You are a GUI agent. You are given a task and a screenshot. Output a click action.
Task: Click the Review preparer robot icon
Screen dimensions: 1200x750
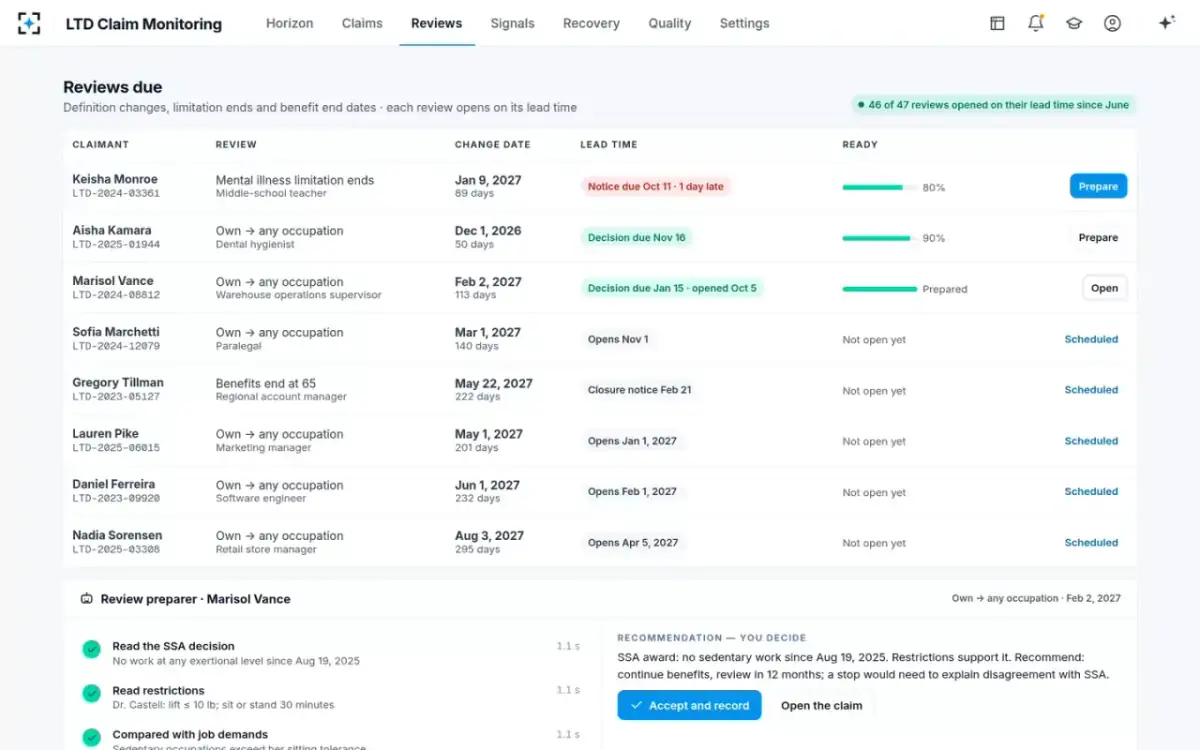(87, 599)
